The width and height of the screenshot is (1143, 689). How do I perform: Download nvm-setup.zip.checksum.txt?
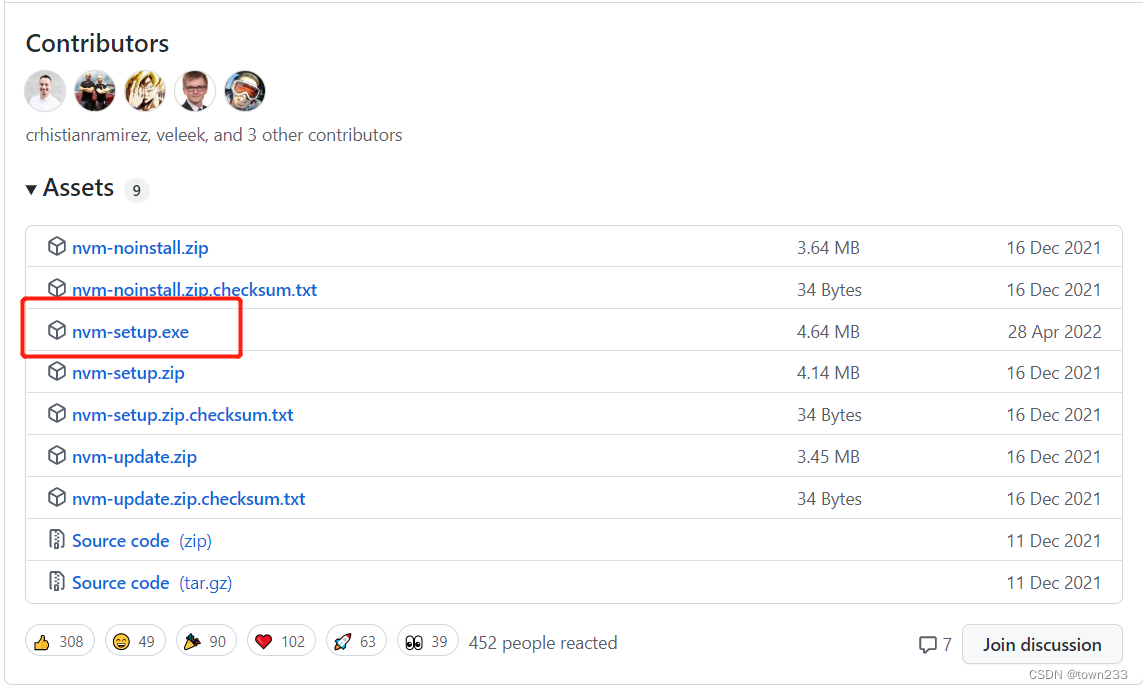click(182, 415)
